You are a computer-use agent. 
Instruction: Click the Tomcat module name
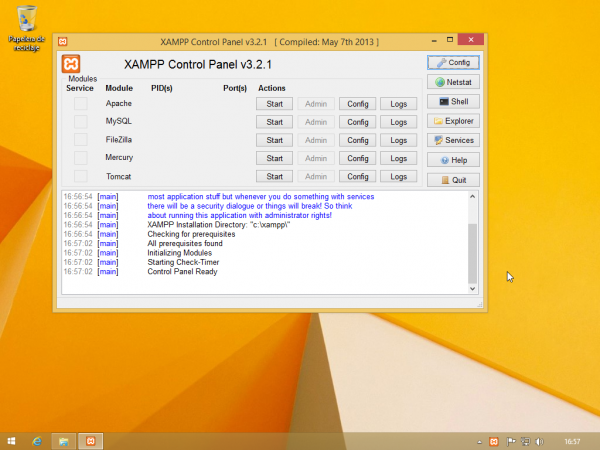[119, 176]
